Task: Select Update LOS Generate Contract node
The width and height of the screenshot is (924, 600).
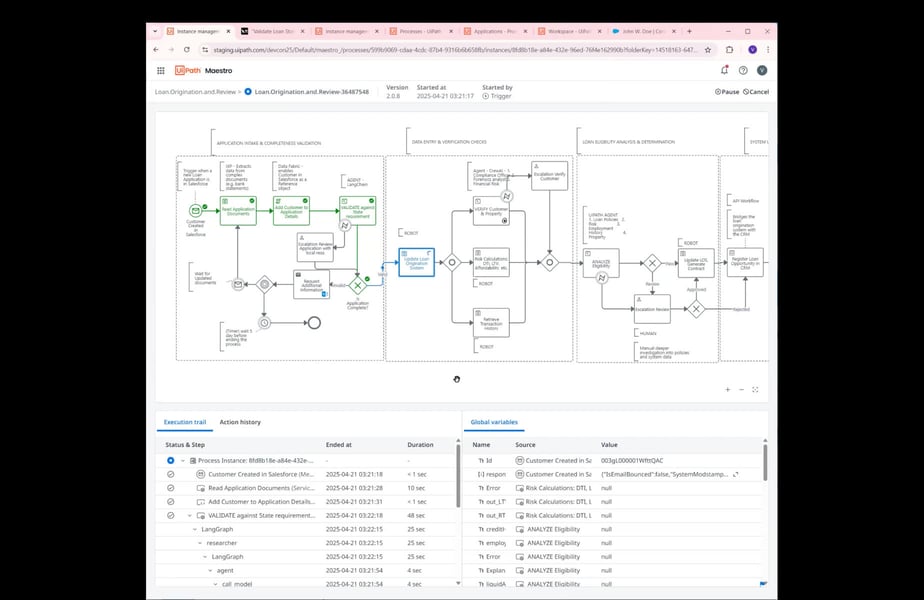Action: tap(696, 263)
